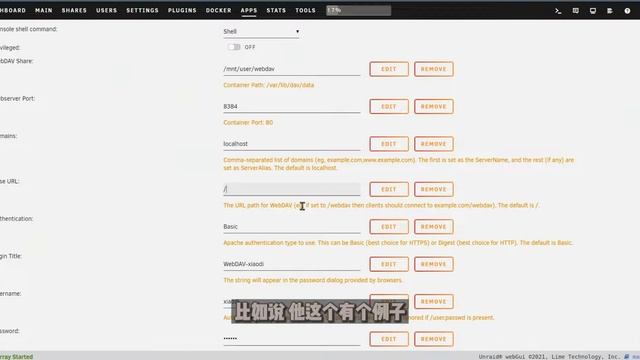This screenshot has width=640, height=360.
Task: Switch to the Users tab
Action: tap(107, 10)
